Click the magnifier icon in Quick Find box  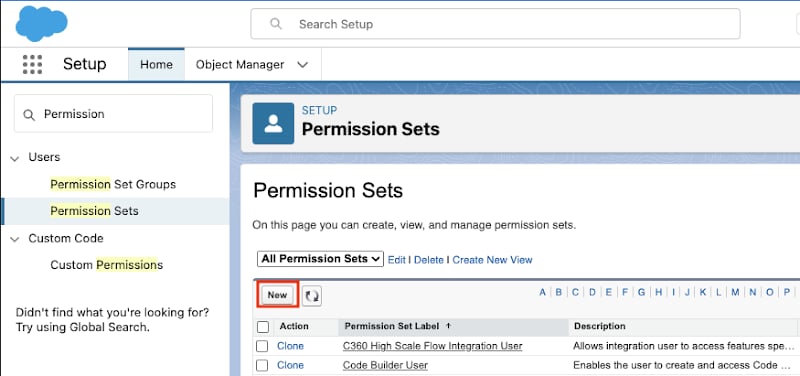(x=30, y=115)
